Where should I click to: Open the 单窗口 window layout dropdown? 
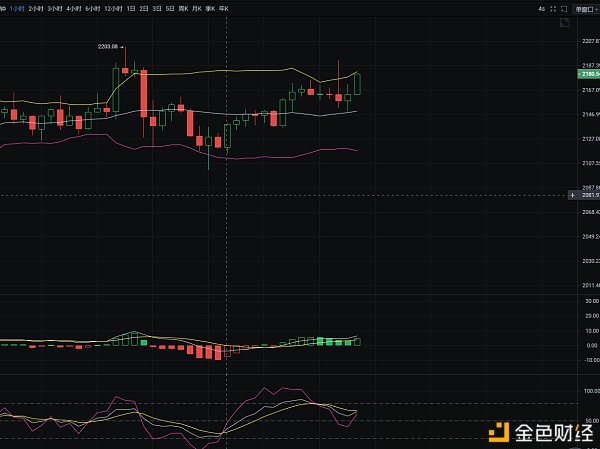pyautogui.click(x=588, y=8)
